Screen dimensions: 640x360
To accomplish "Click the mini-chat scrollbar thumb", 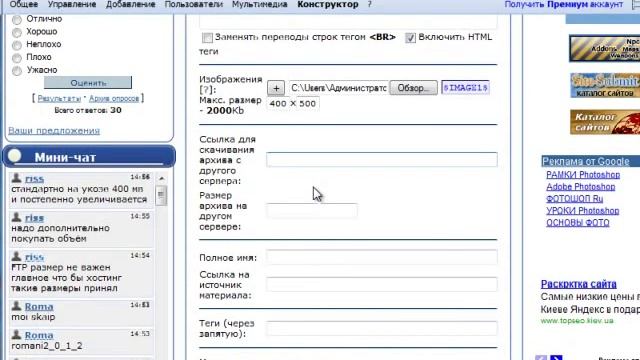I will tap(161, 196).
